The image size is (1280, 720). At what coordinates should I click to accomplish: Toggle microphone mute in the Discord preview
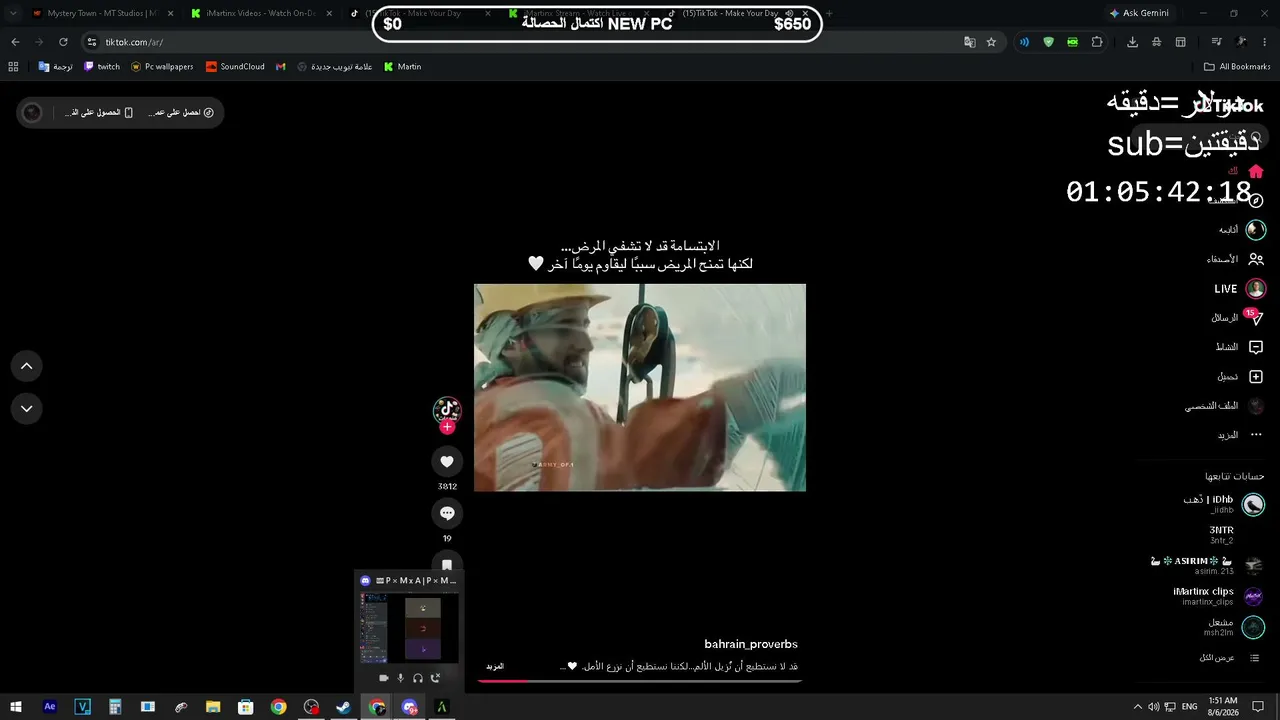point(400,678)
